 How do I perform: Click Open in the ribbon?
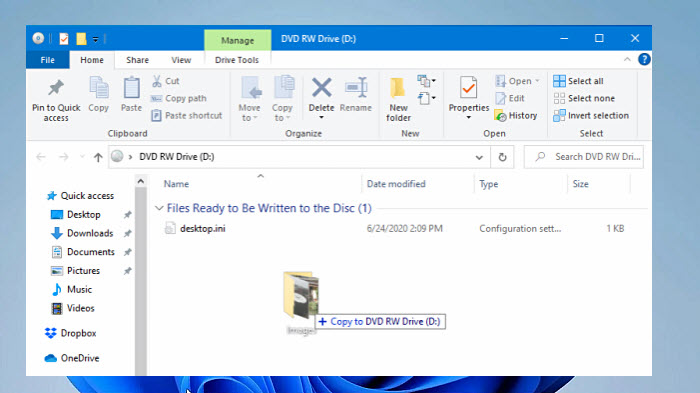(517, 81)
